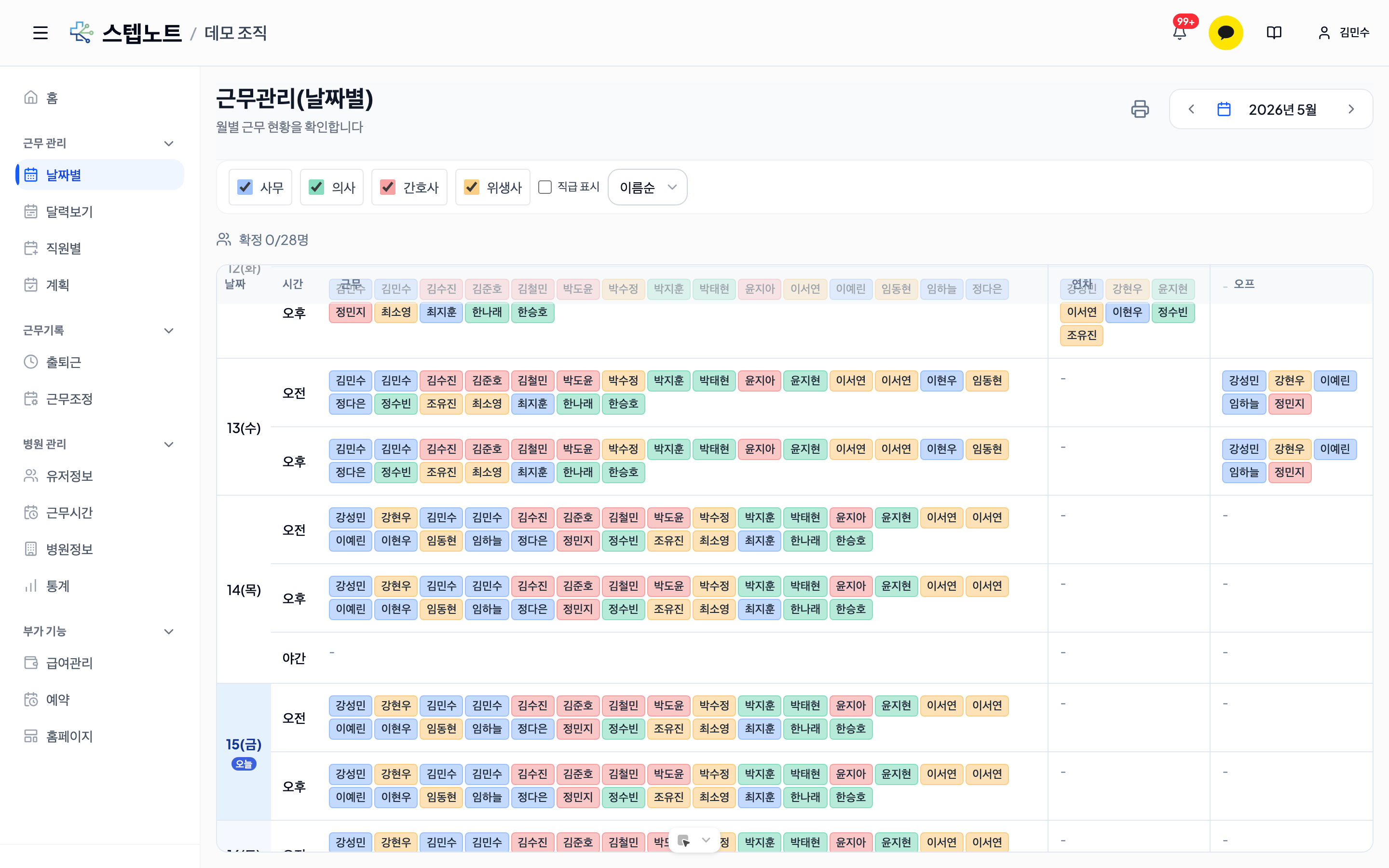Print the schedule with printer icon
The image size is (1389, 868).
click(1140, 109)
